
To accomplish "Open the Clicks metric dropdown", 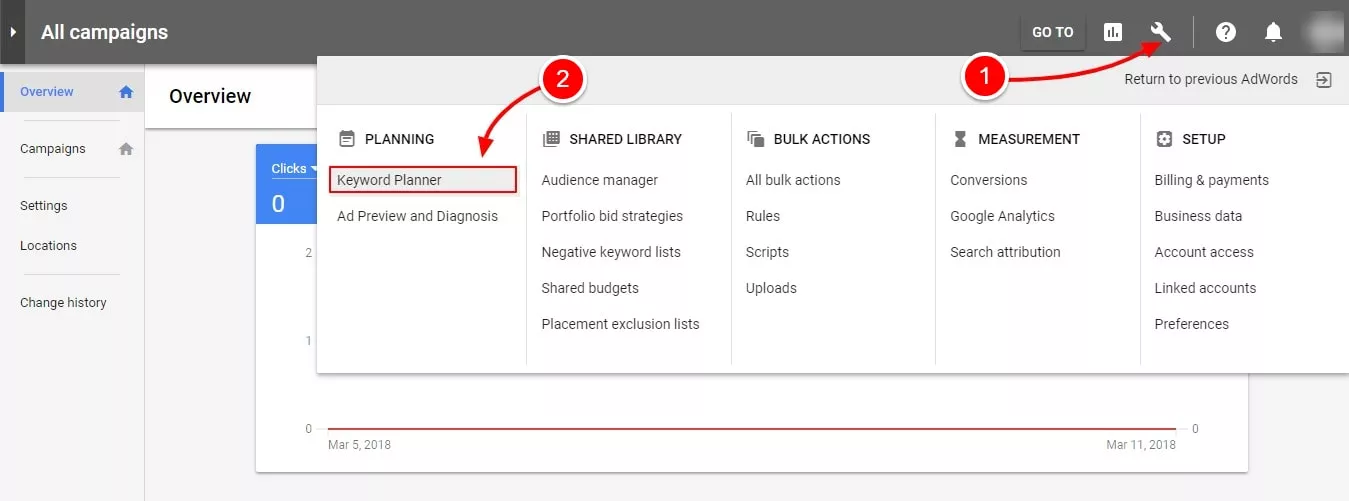I will [294, 168].
